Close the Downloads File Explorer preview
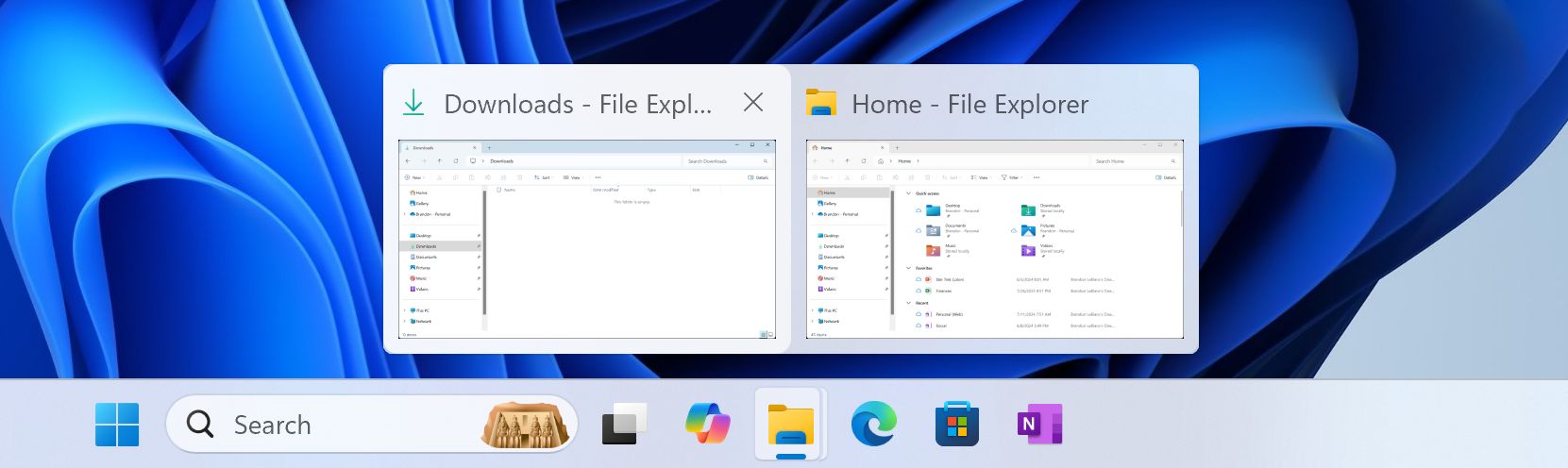Viewport: 1568px width, 468px height. point(753,102)
